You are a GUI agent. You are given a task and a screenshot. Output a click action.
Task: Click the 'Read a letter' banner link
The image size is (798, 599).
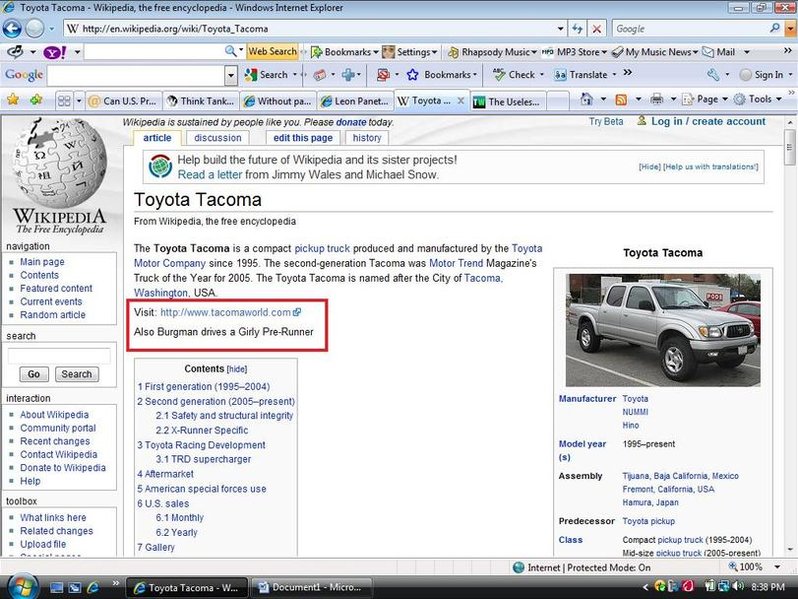pyautogui.click(x=210, y=175)
